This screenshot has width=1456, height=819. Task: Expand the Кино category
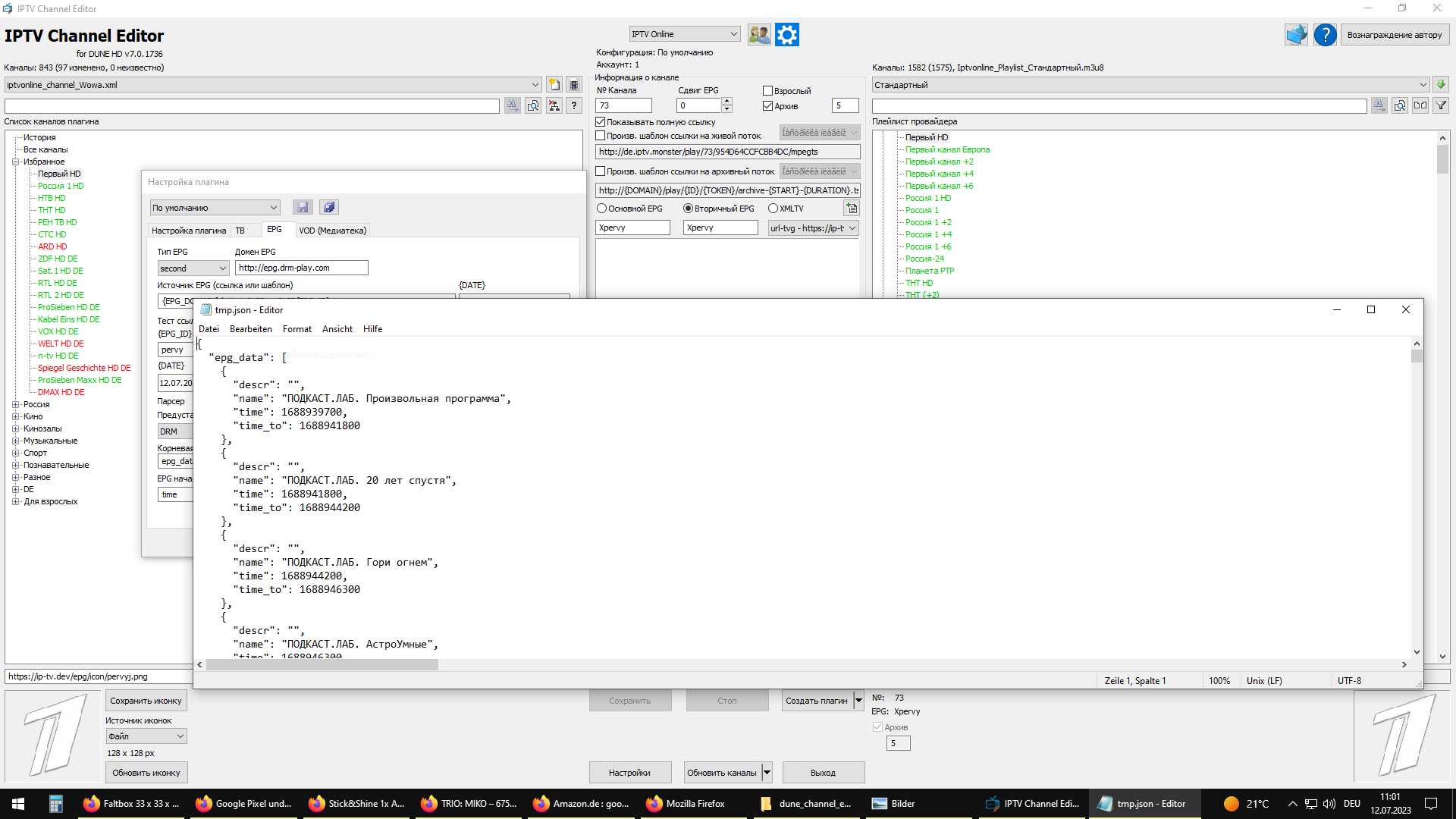(x=15, y=417)
